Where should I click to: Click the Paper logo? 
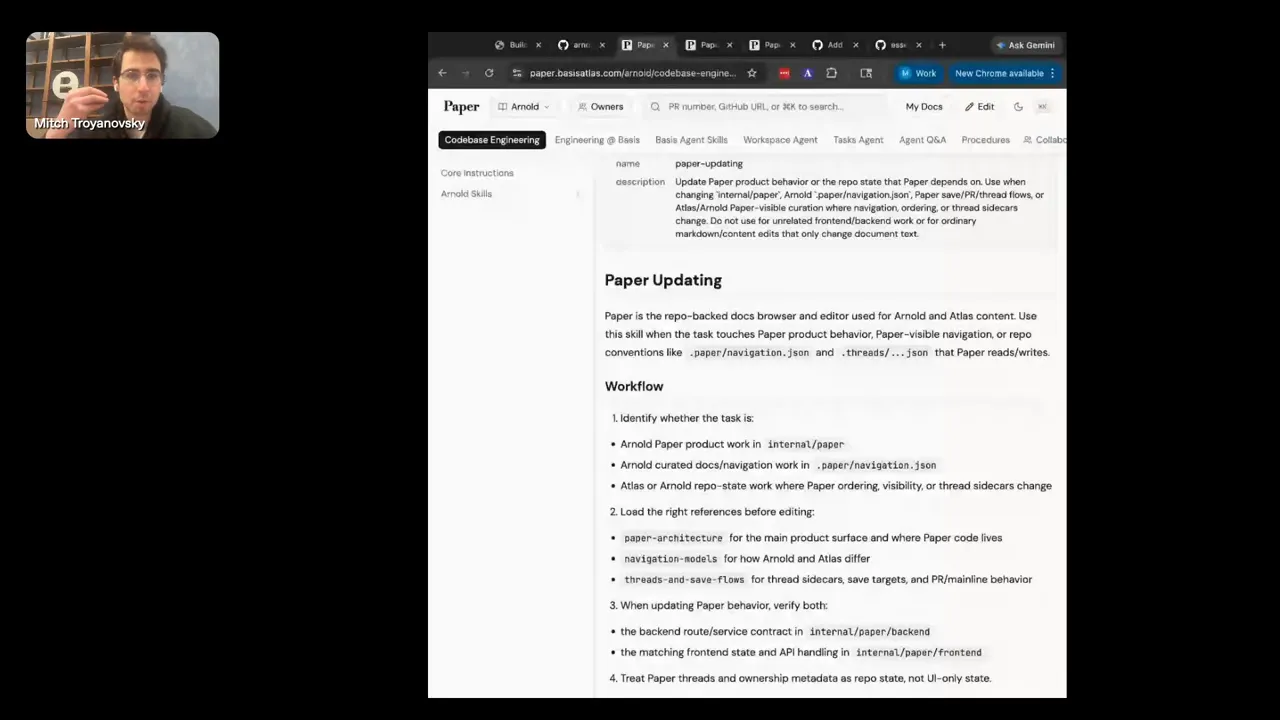(x=461, y=107)
